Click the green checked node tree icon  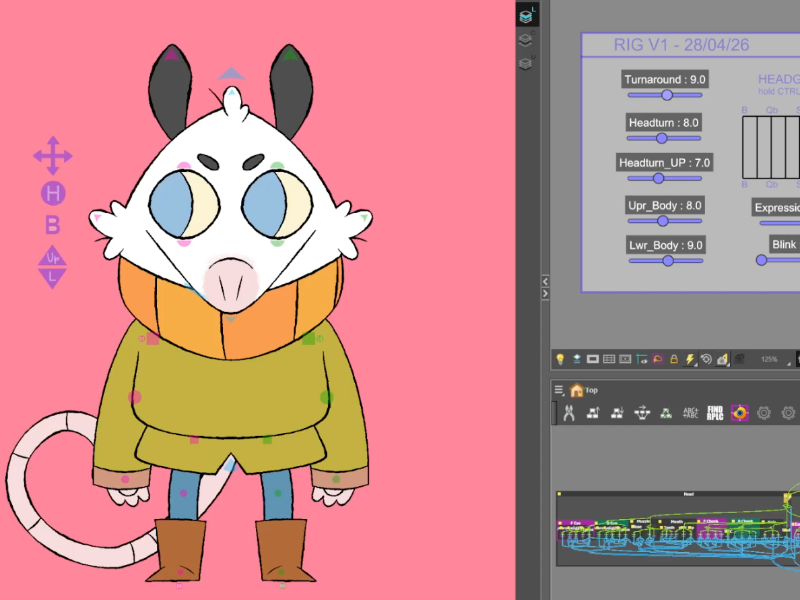pyautogui.click(x=666, y=413)
